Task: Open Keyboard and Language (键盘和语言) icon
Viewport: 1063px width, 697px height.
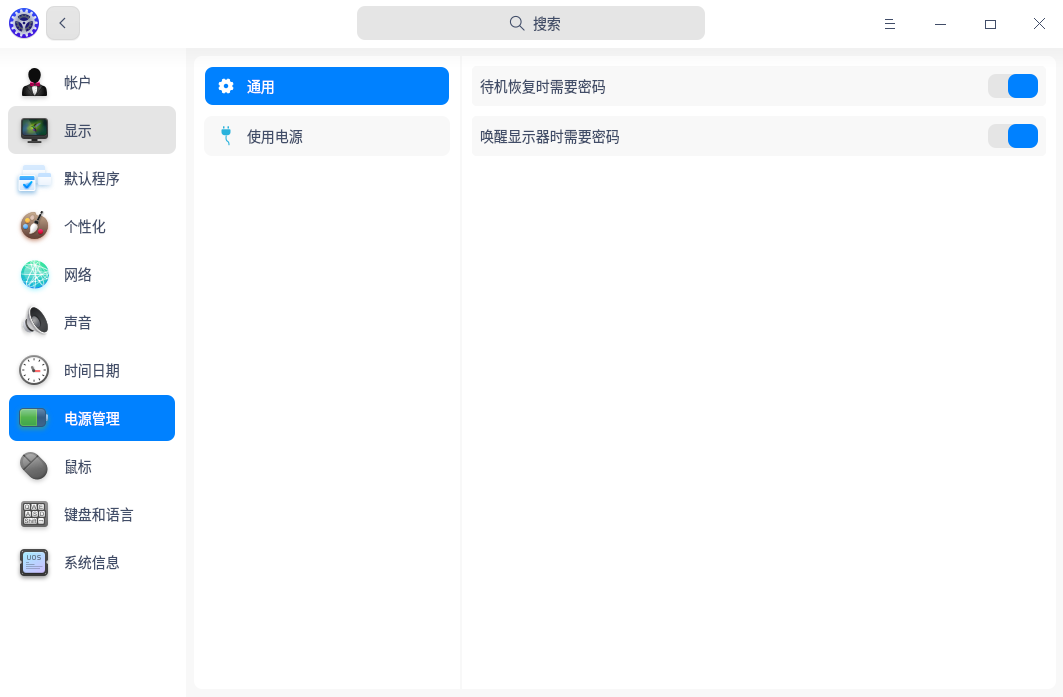Action: pyautogui.click(x=34, y=515)
